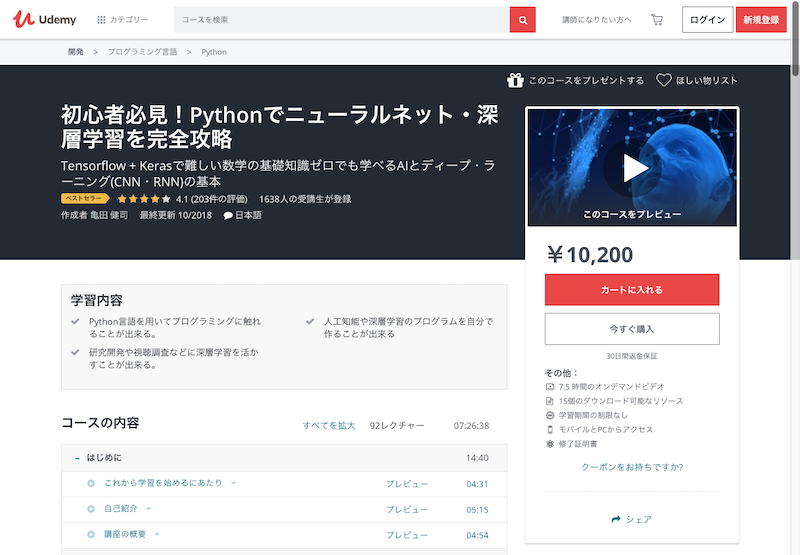Click play icon beside 自己紹介 lecture
This screenshot has height=555, width=800.
pyautogui.click(x=91, y=509)
